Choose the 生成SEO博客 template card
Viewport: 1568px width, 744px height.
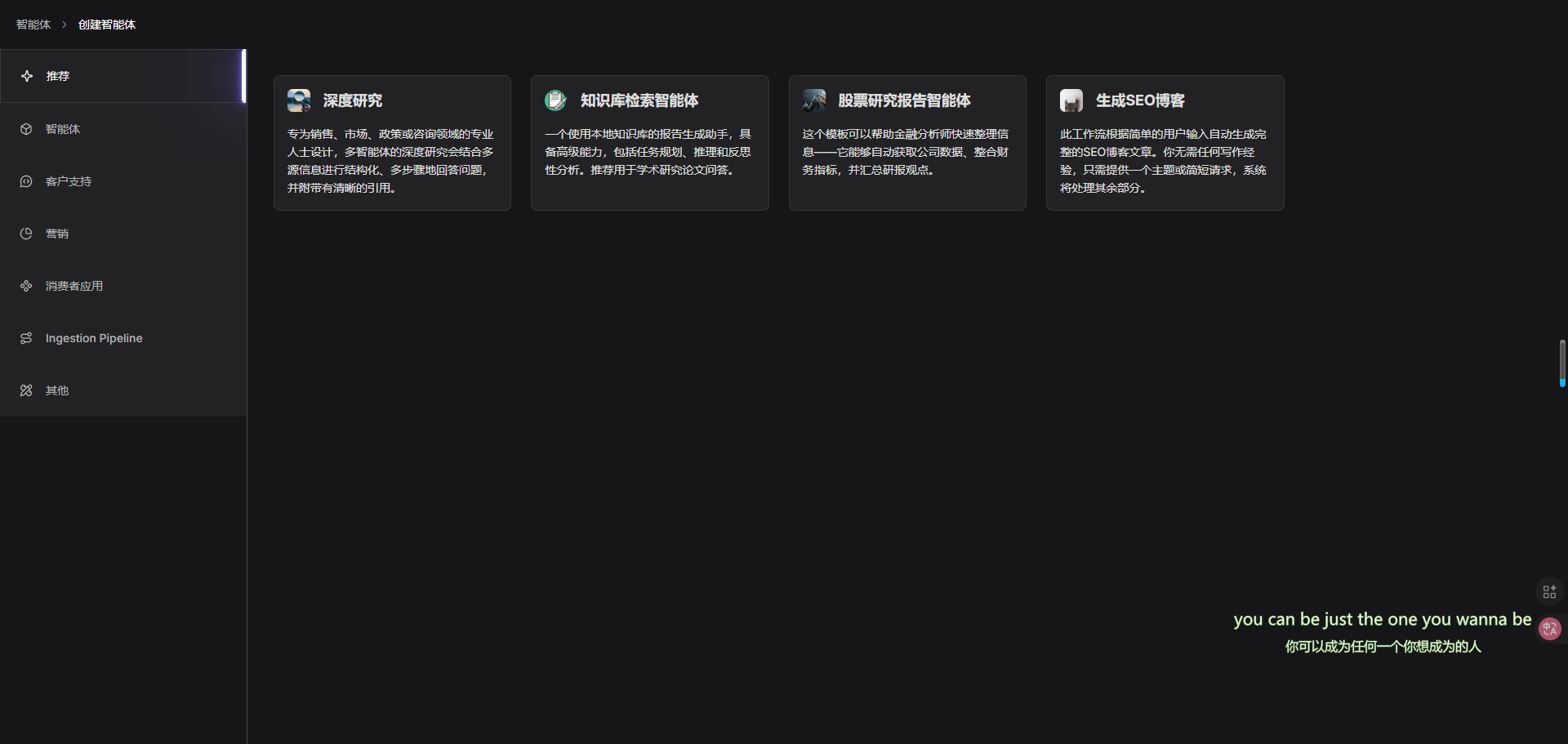(x=1165, y=143)
